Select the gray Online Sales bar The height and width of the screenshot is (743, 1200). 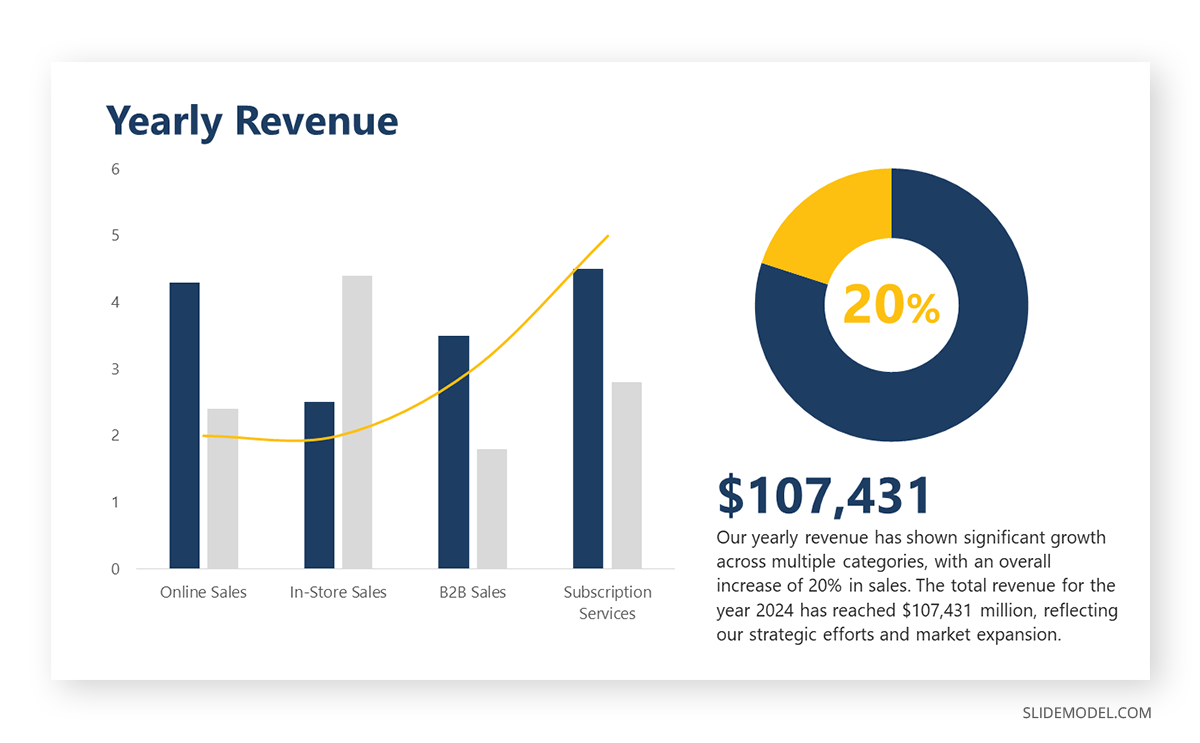[223, 489]
